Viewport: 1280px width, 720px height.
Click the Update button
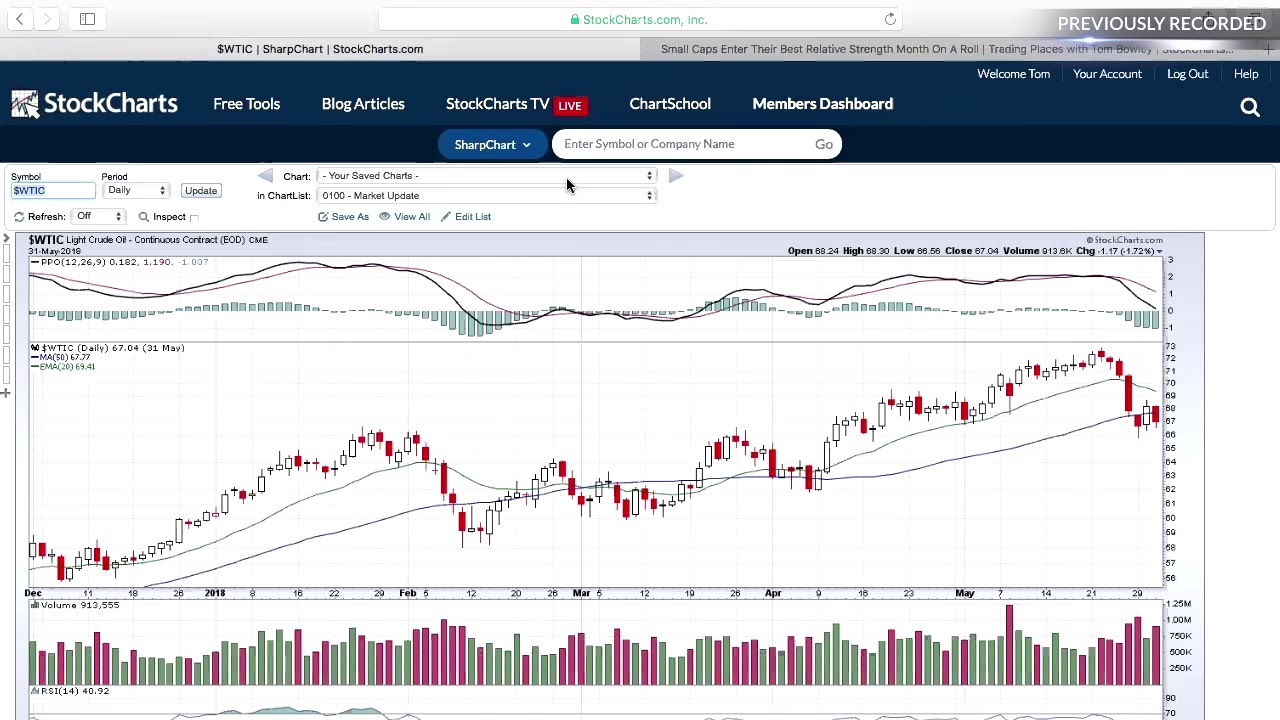(x=200, y=191)
